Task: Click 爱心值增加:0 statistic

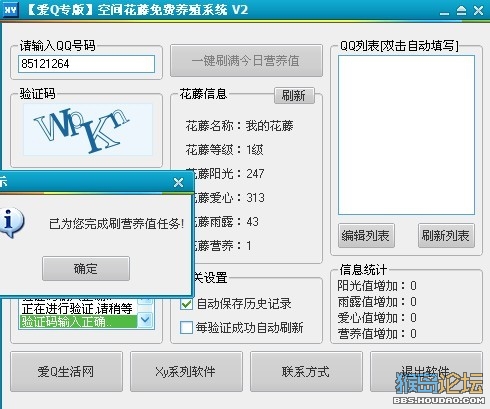Action: [x=377, y=318]
